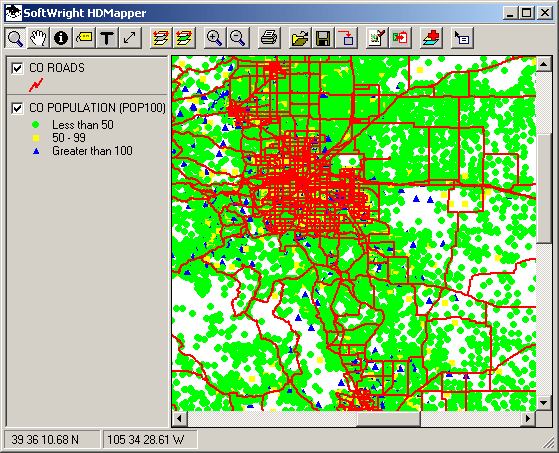Choose the yellow label tag tool
The height and width of the screenshot is (453, 559).
pyautogui.click(x=84, y=38)
